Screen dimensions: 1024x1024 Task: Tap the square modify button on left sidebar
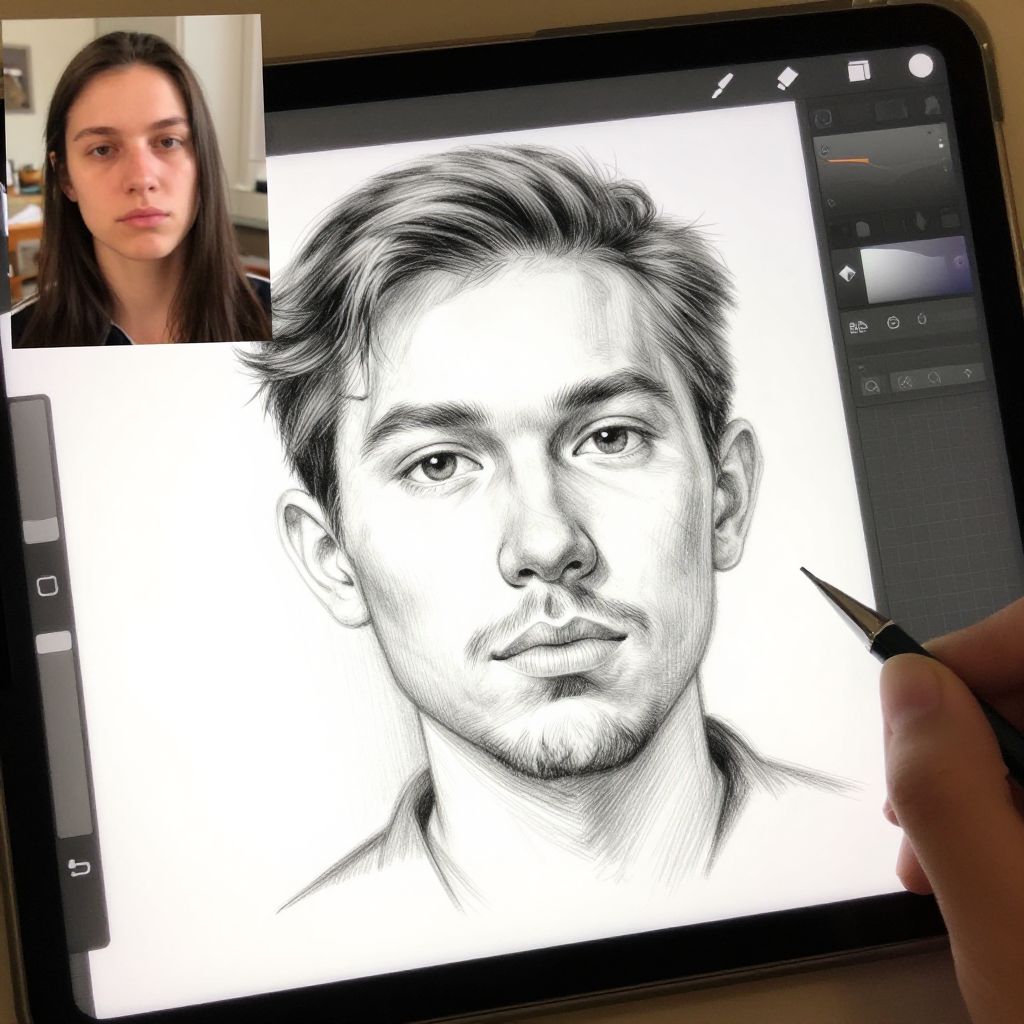47,586
